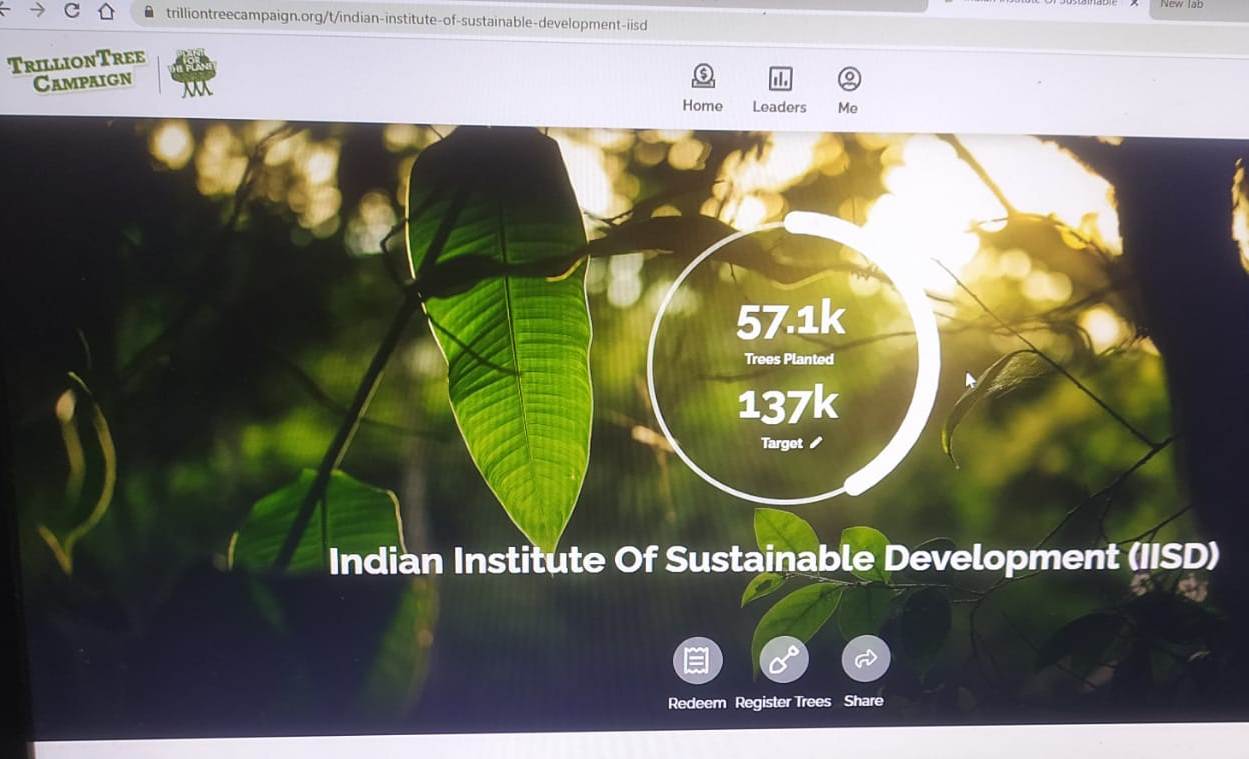Edit target with pencil icon
The width and height of the screenshot is (1249, 759).
815,442
